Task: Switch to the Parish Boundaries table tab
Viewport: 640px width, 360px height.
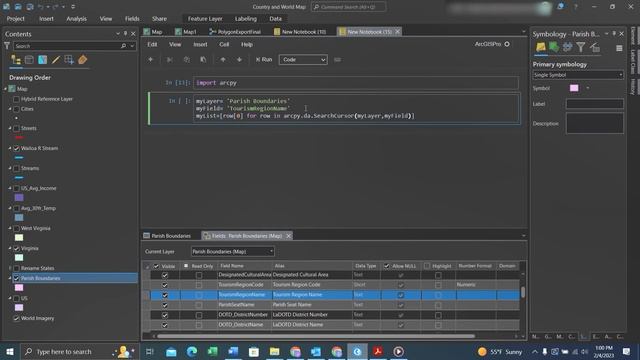Action: [167, 236]
